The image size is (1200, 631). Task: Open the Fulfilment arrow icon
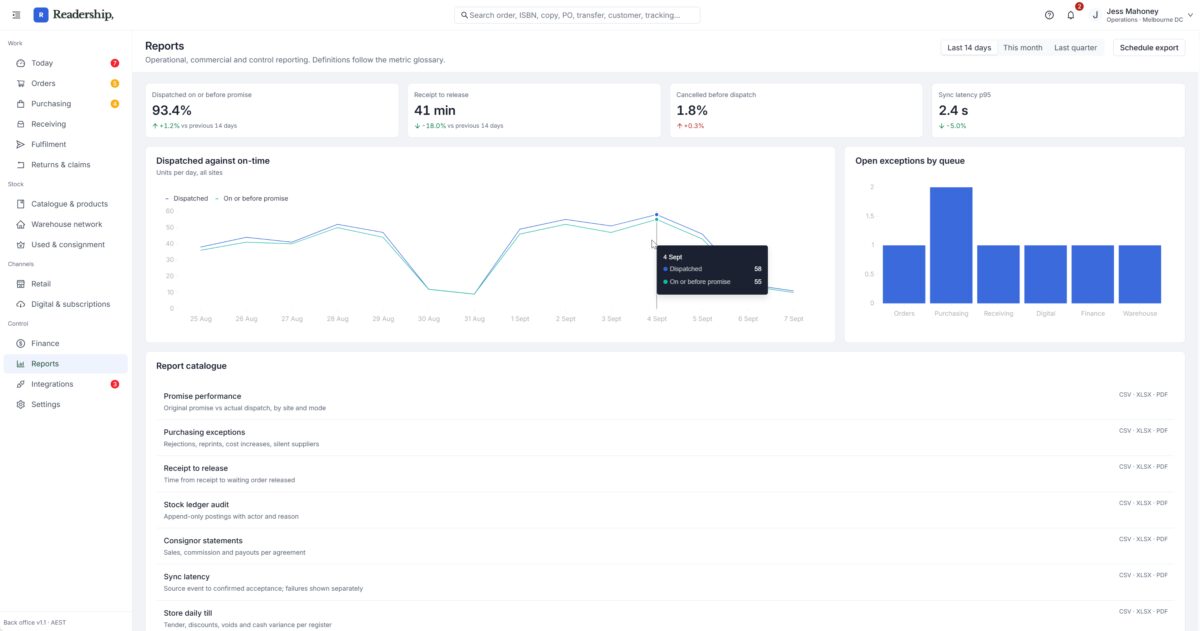[x=21, y=144]
